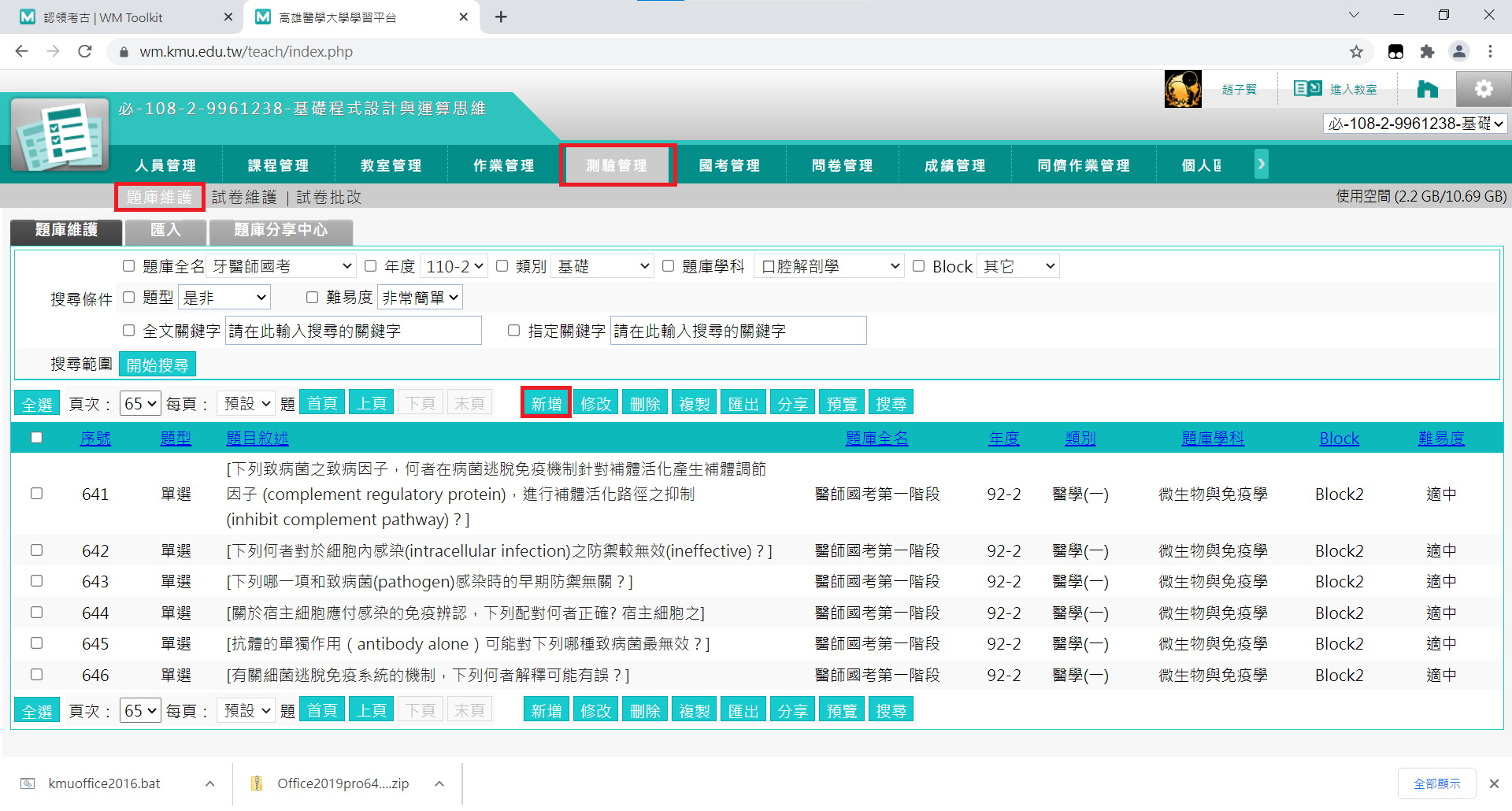Close the 高雄醫學大學學習平台 tab
This screenshot has width=1512, height=811.
pyautogui.click(x=463, y=17)
